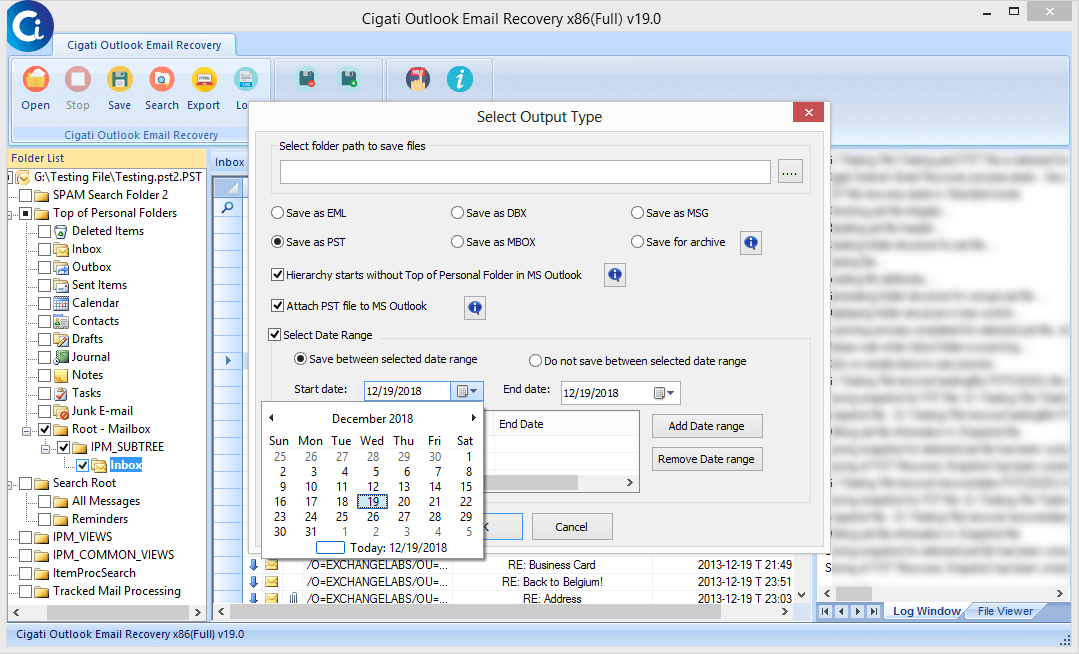Select the RE: Business Card email row
This screenshot has height=654, width=1079.
521,565
